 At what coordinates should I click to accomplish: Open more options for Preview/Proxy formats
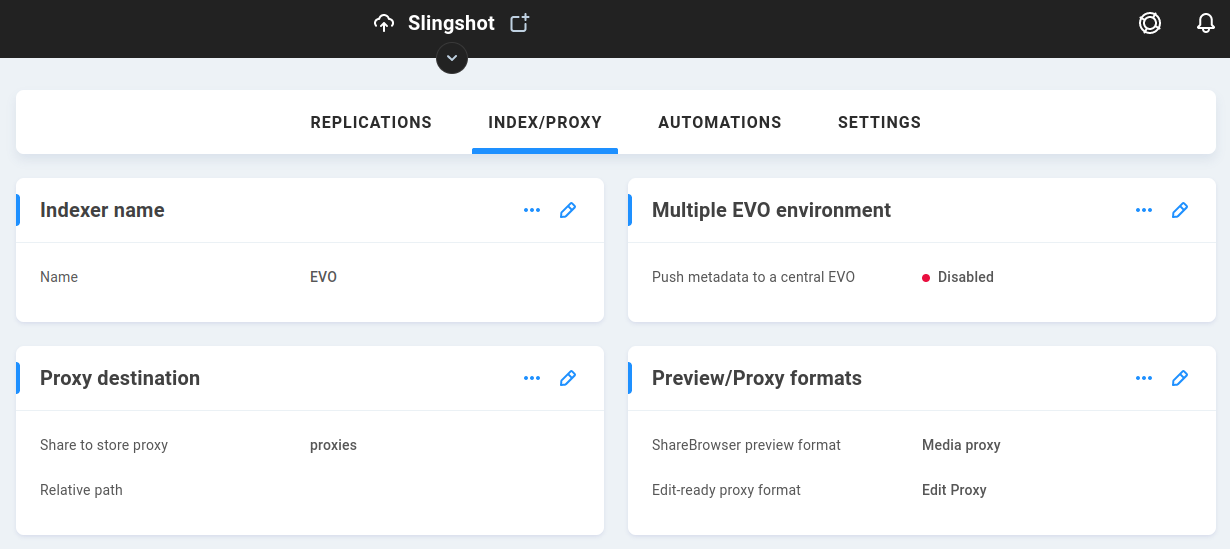coord(1144,378)
